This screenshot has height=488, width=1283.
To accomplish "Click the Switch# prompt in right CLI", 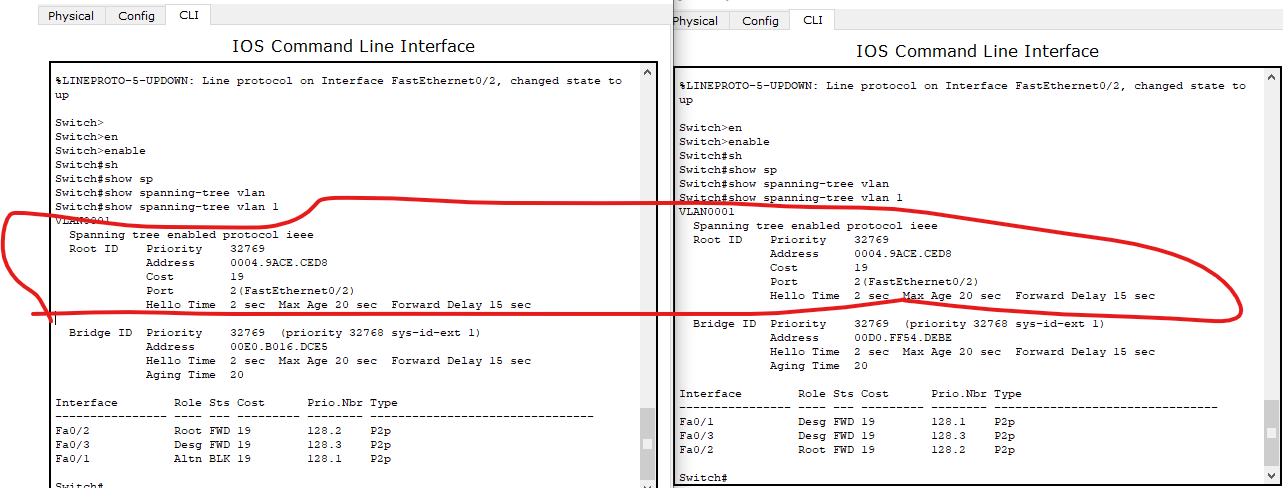I will click(703, 478).
